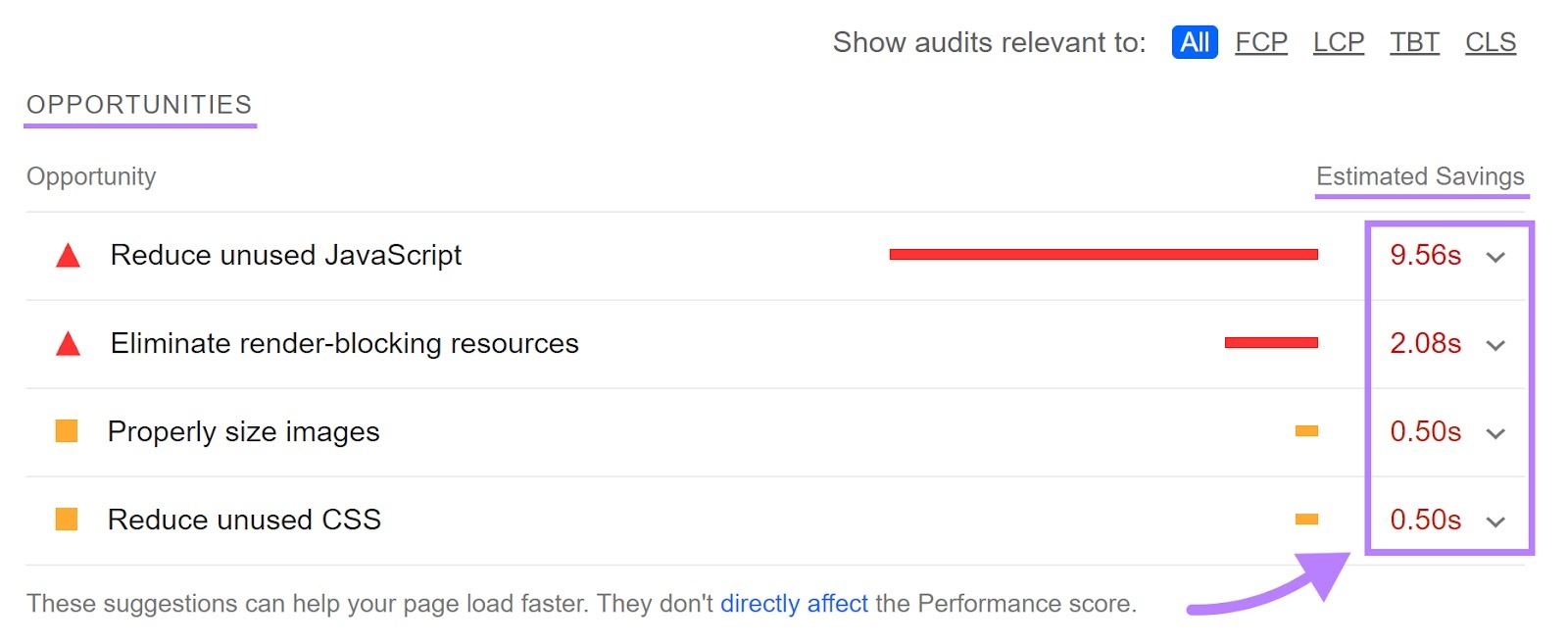Image resolution: width=1568 pixels, height=644 pixels.
Task: Expand the Properly size images chevron
Action: [x=1495, y=433]
